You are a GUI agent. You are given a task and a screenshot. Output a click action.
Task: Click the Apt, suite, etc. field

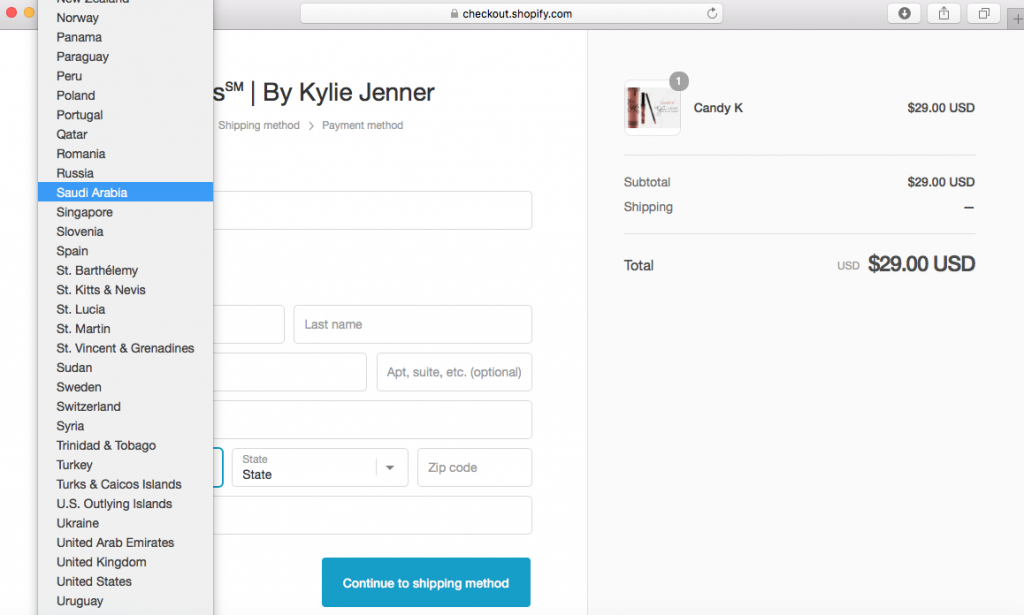coord(455,372)
